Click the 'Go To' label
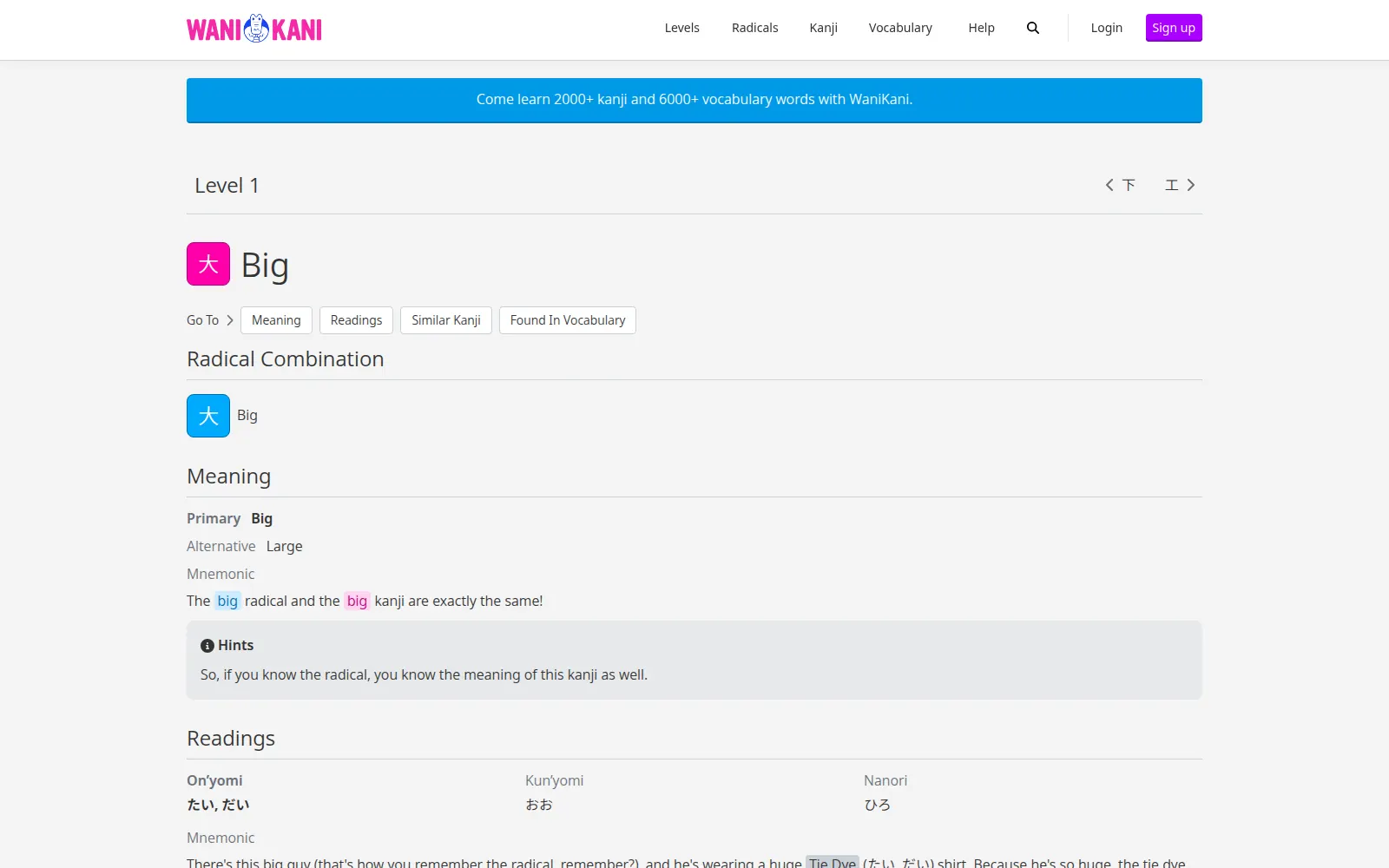Viewport: 1389px width, 868px height. click(x=203, y=320)
